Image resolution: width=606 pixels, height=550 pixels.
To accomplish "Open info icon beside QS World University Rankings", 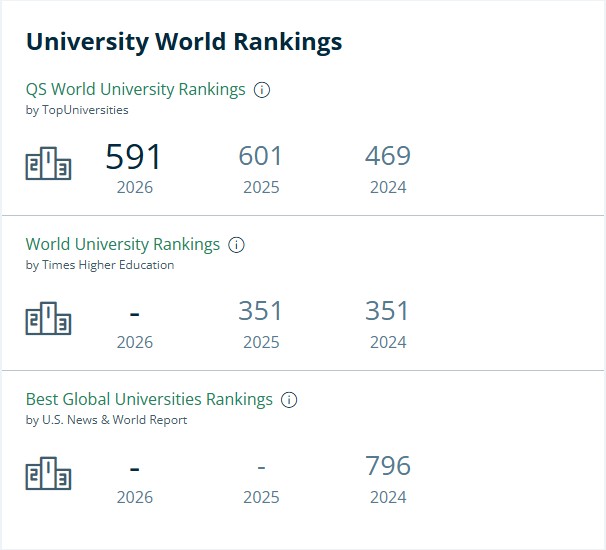I will point(262,90).
